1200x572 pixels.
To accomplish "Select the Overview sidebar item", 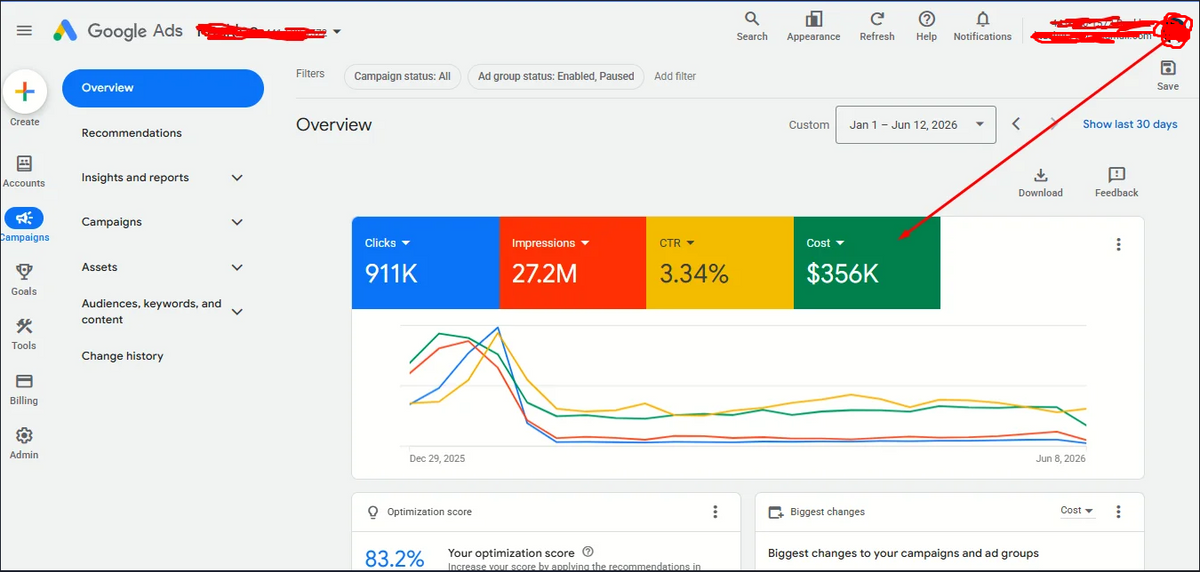I will [163, 88].
